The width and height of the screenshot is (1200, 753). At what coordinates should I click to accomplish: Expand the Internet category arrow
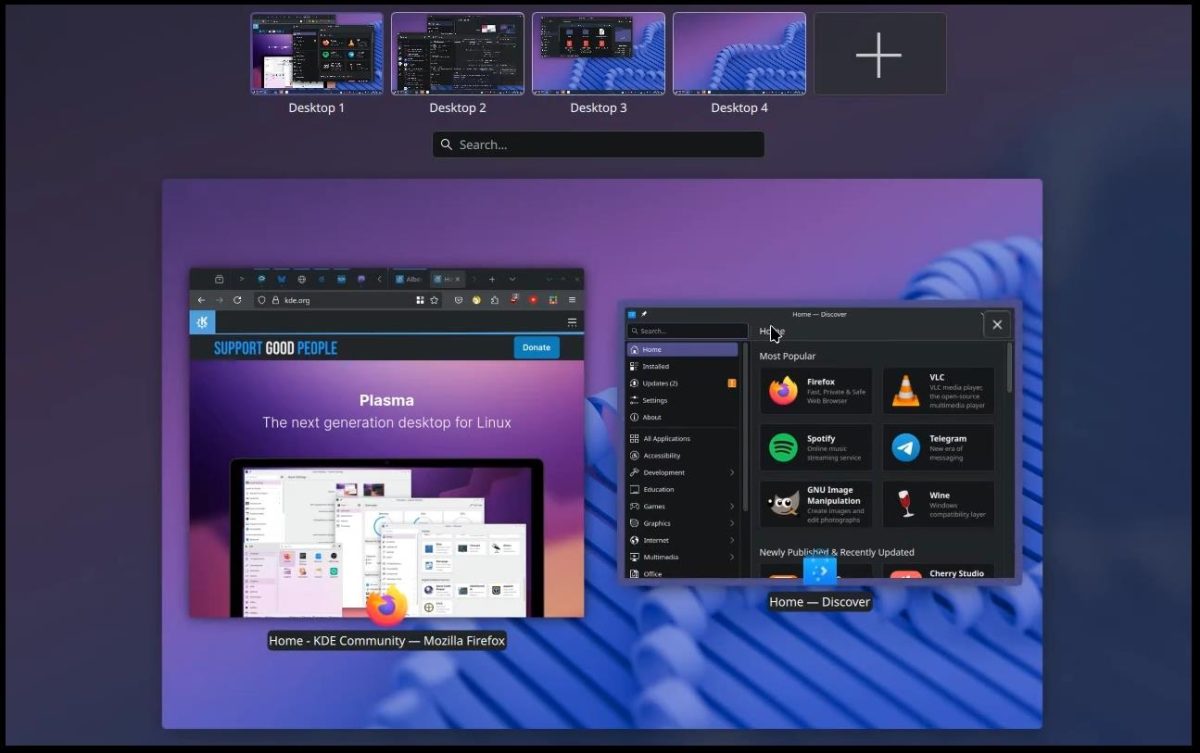point(732,540)
